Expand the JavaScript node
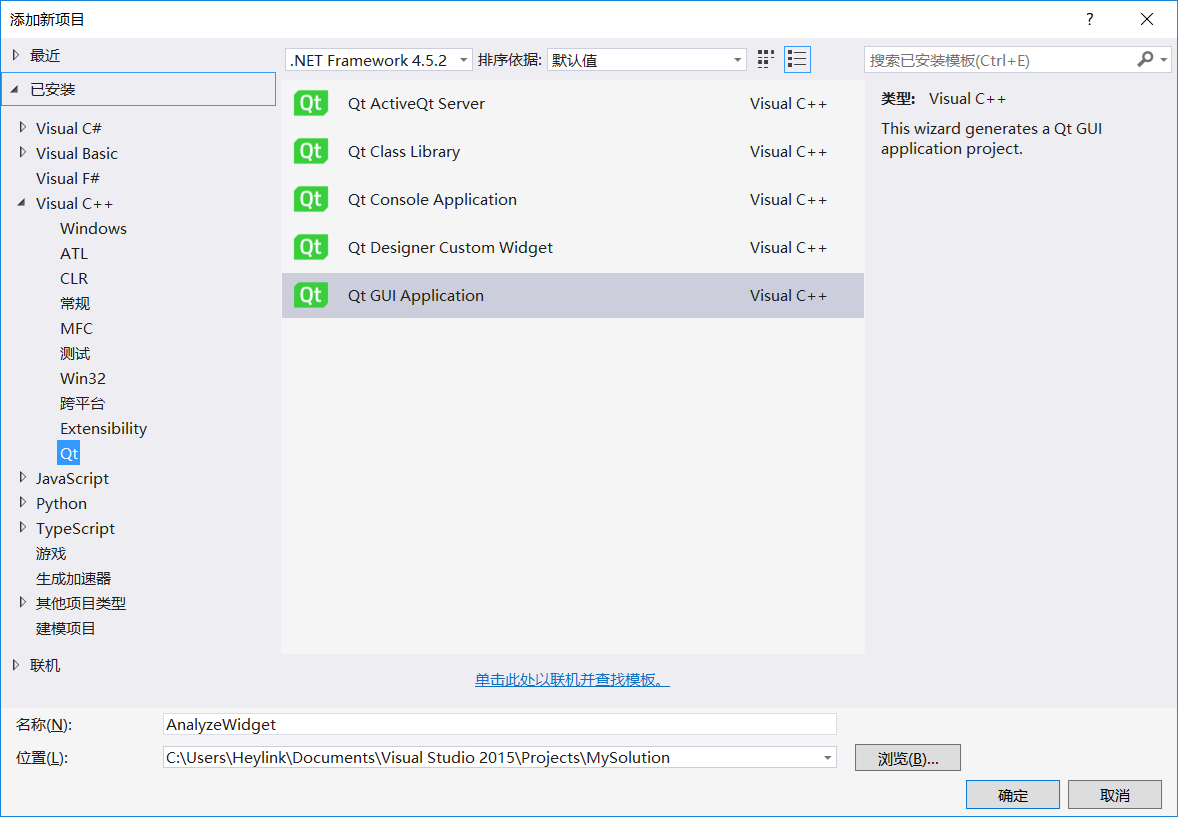Image resolution: width=1178 pixels, height=817 pixels. tap(23, 477)
